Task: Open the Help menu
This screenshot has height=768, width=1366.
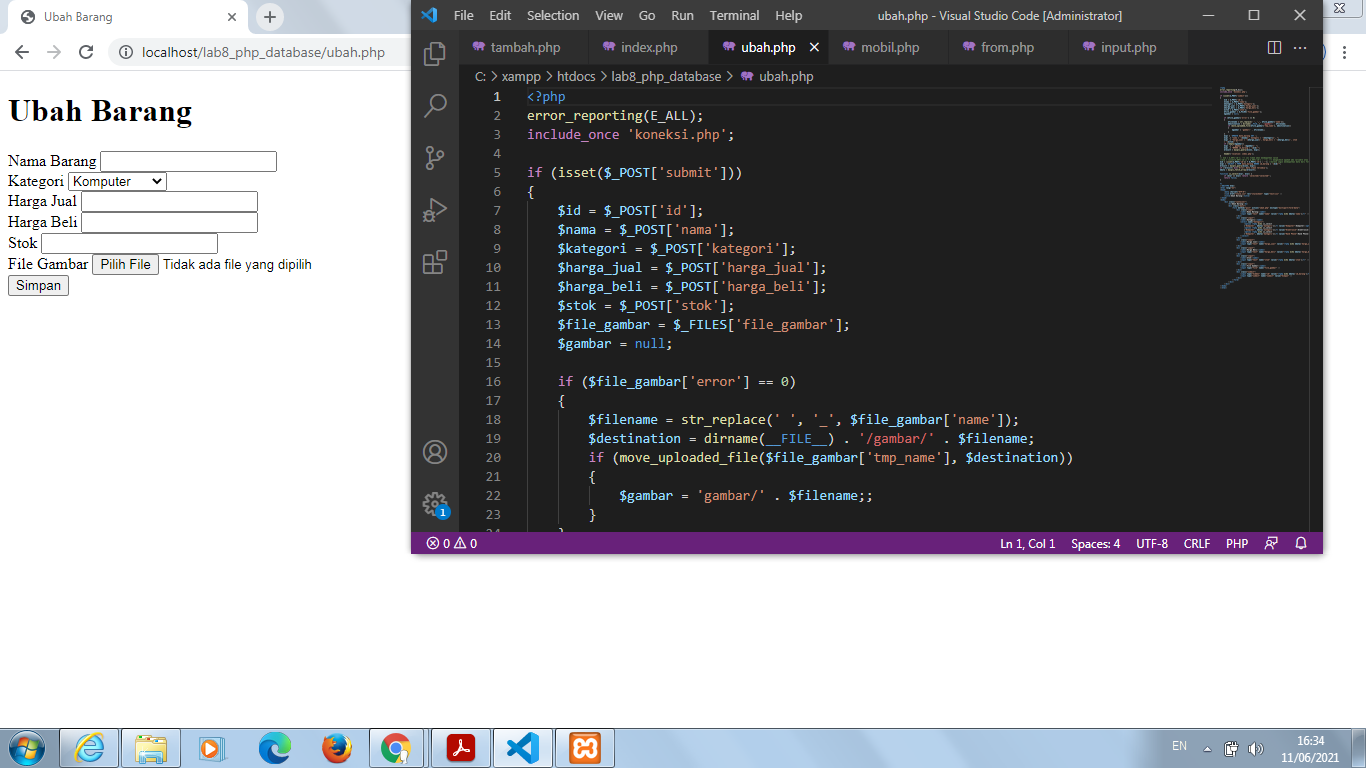Action: pos(789,15)
